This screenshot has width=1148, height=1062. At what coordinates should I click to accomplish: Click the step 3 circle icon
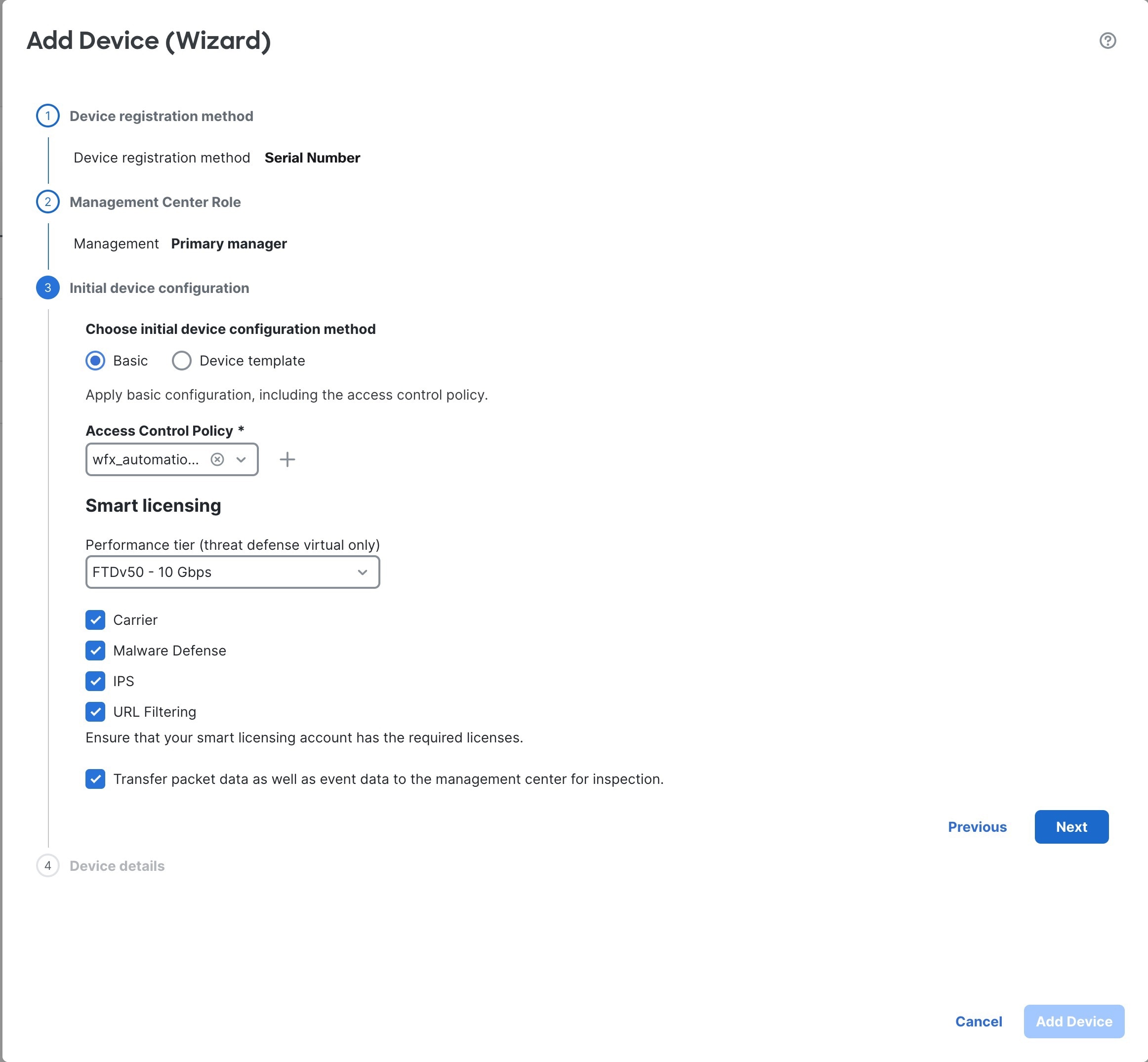[x=48, y=288]
